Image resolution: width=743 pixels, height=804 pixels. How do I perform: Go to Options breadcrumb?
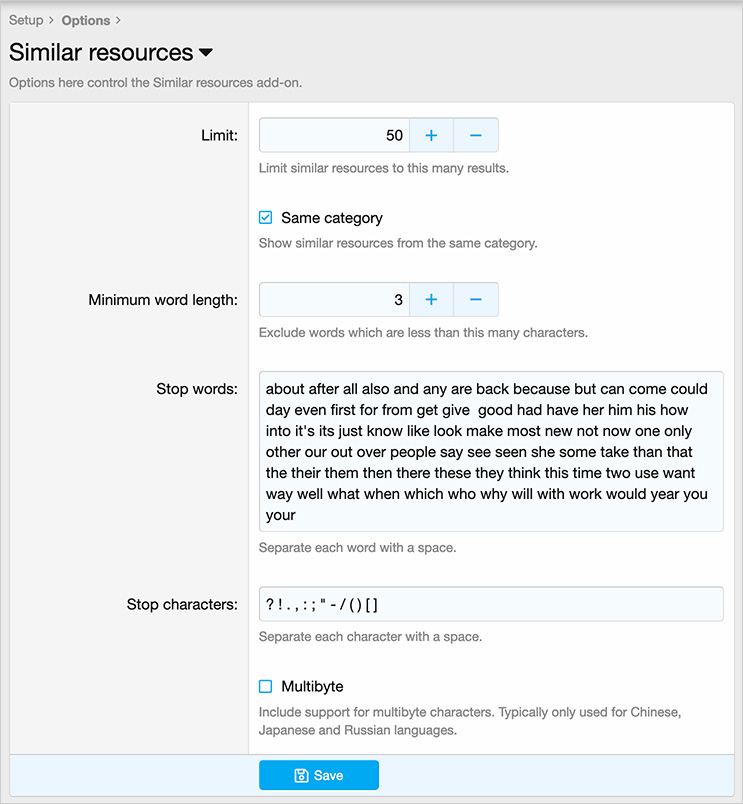click(86, 21)
